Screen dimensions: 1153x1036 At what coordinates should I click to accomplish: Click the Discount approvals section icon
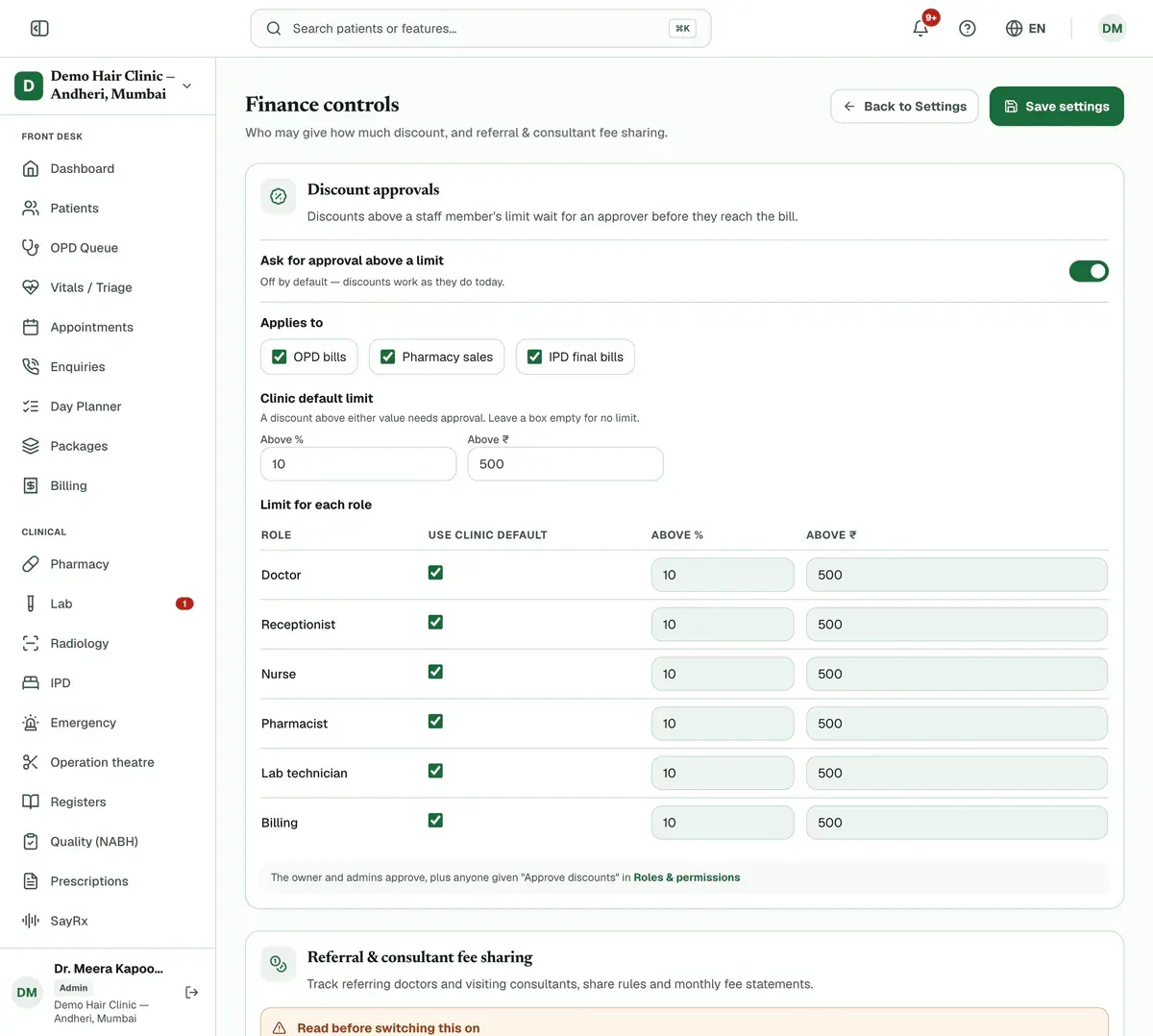279,197
